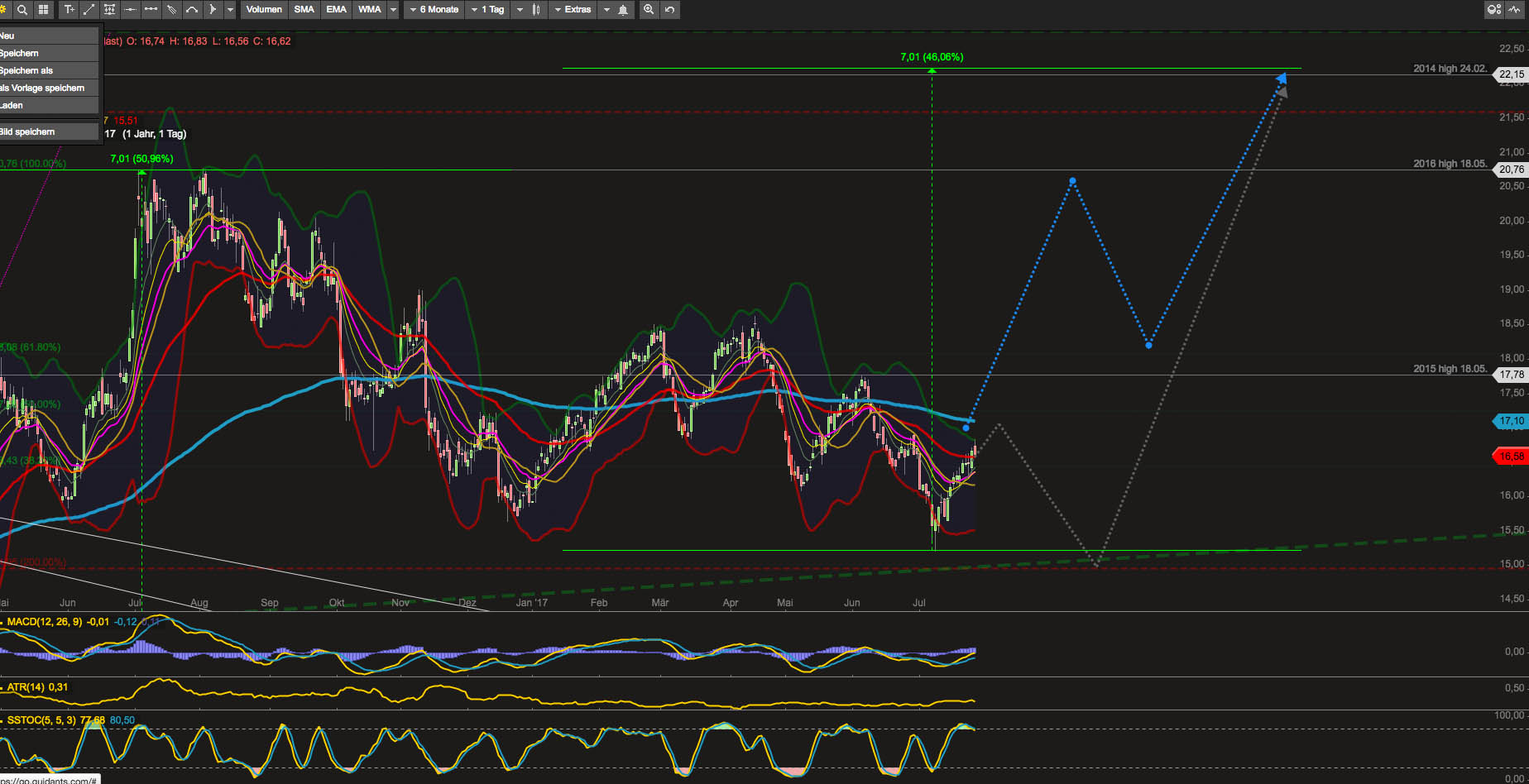The height and width of the screenshot is (784, 1529).
Task: Open the layout grid icon
Action: (43, 10)
